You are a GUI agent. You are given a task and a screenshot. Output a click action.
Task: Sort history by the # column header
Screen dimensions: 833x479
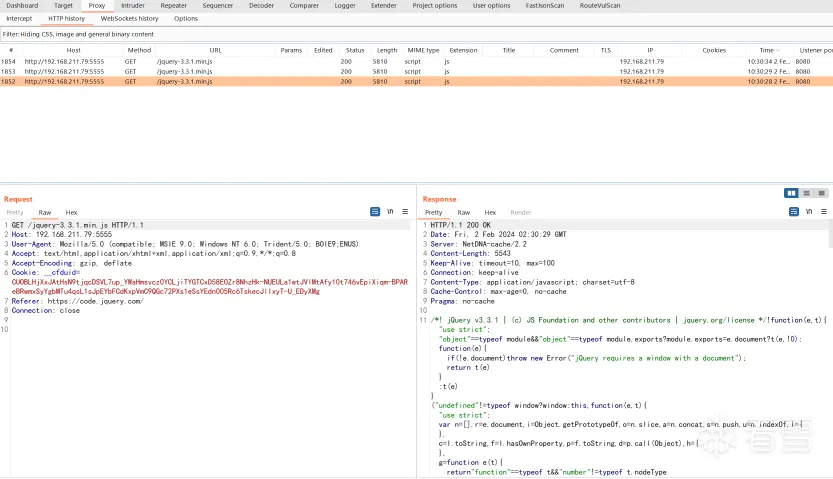pyautogui.click(x=11, y=50)
